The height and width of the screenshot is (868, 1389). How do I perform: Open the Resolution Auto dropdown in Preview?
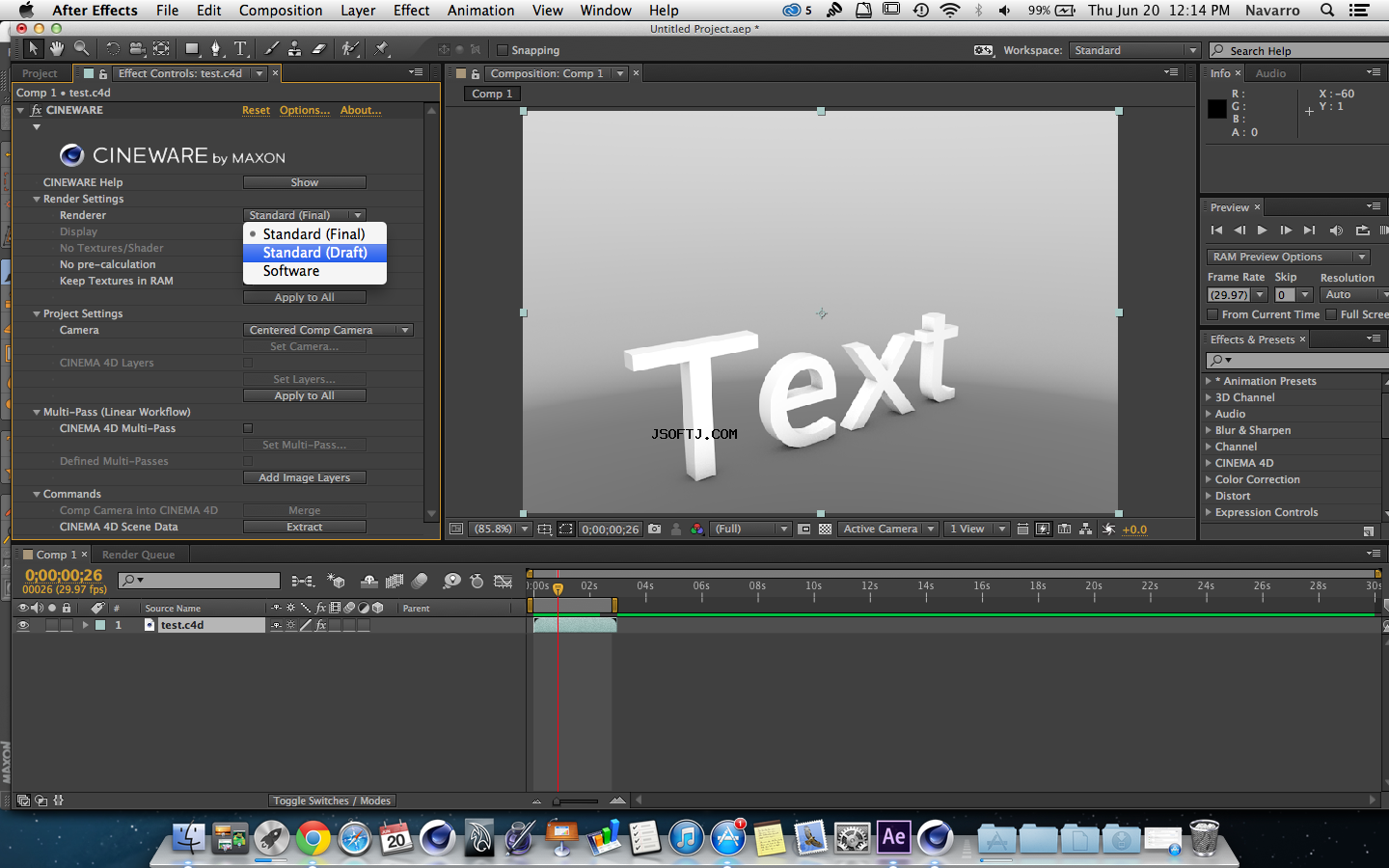pyautogui.click(x=1355, y=295)
